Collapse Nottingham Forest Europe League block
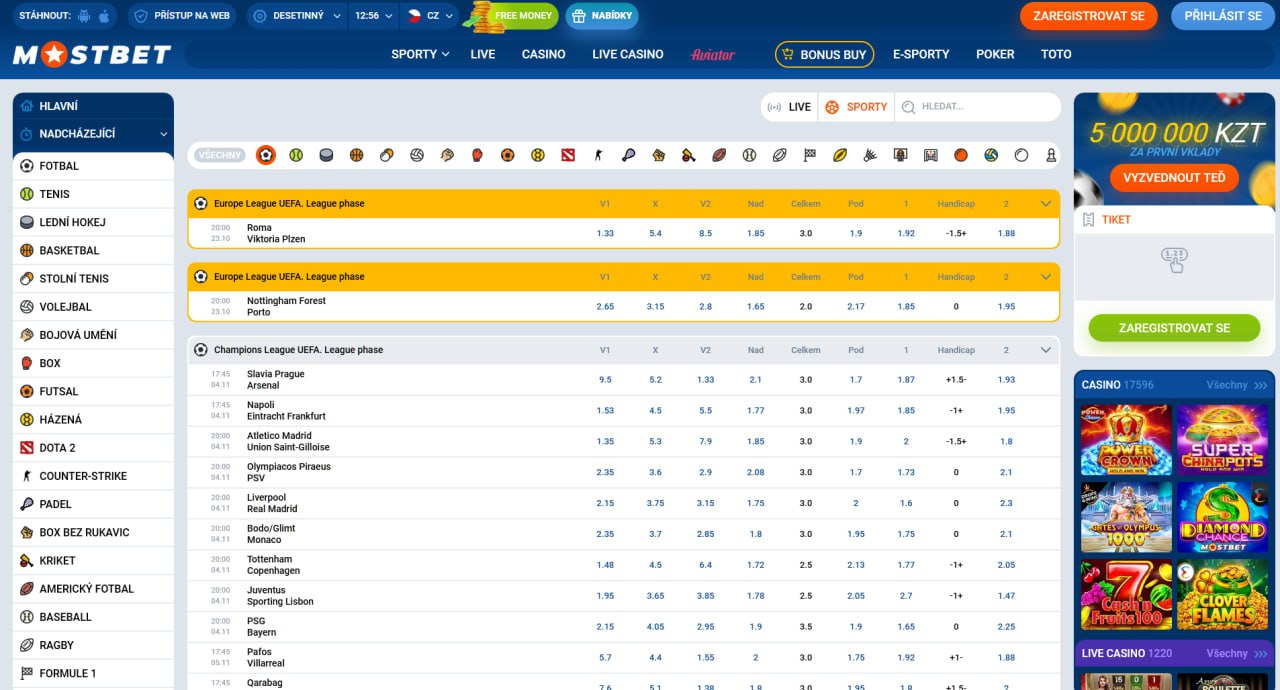 1046,277
